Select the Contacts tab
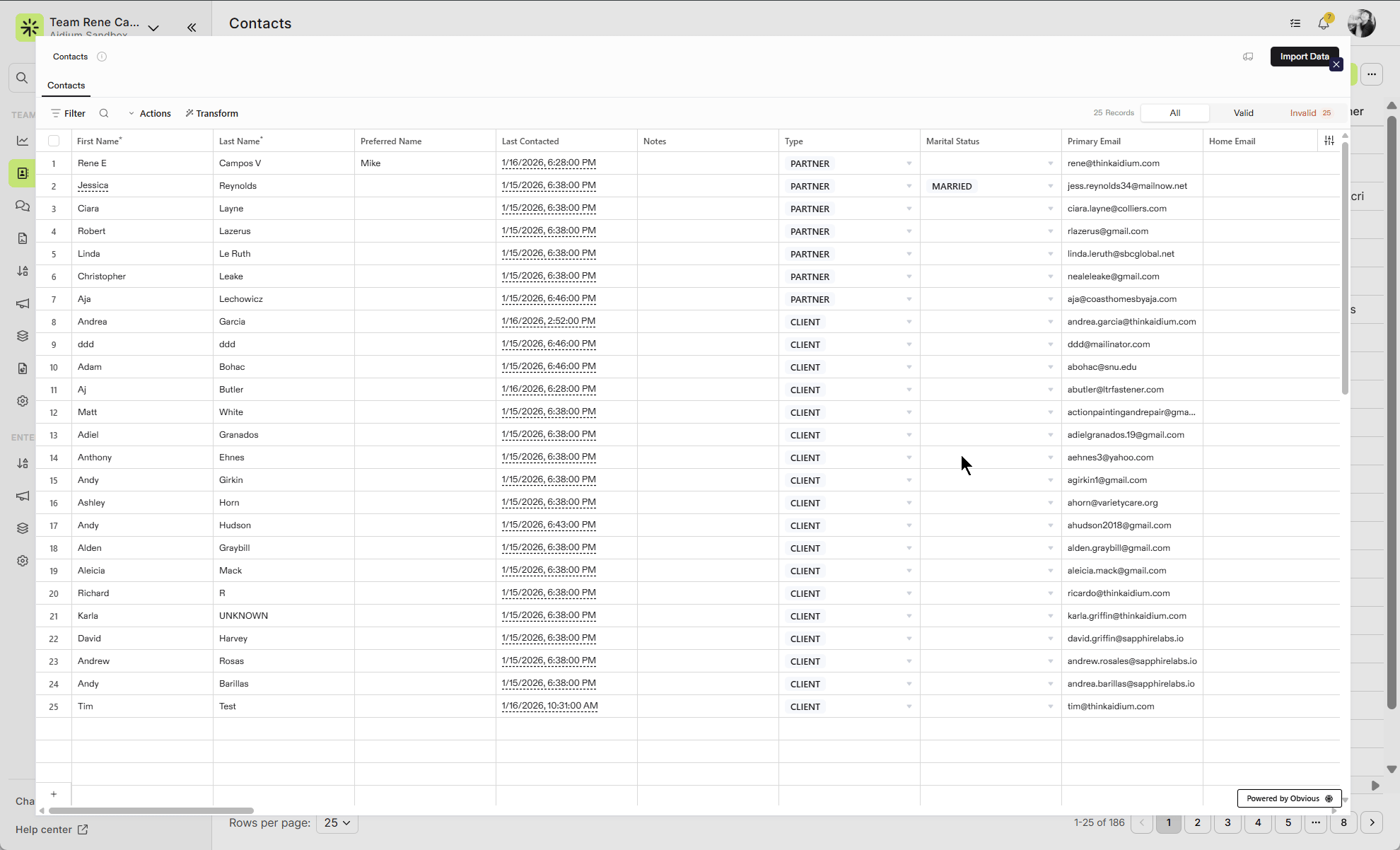 point(66,86)
